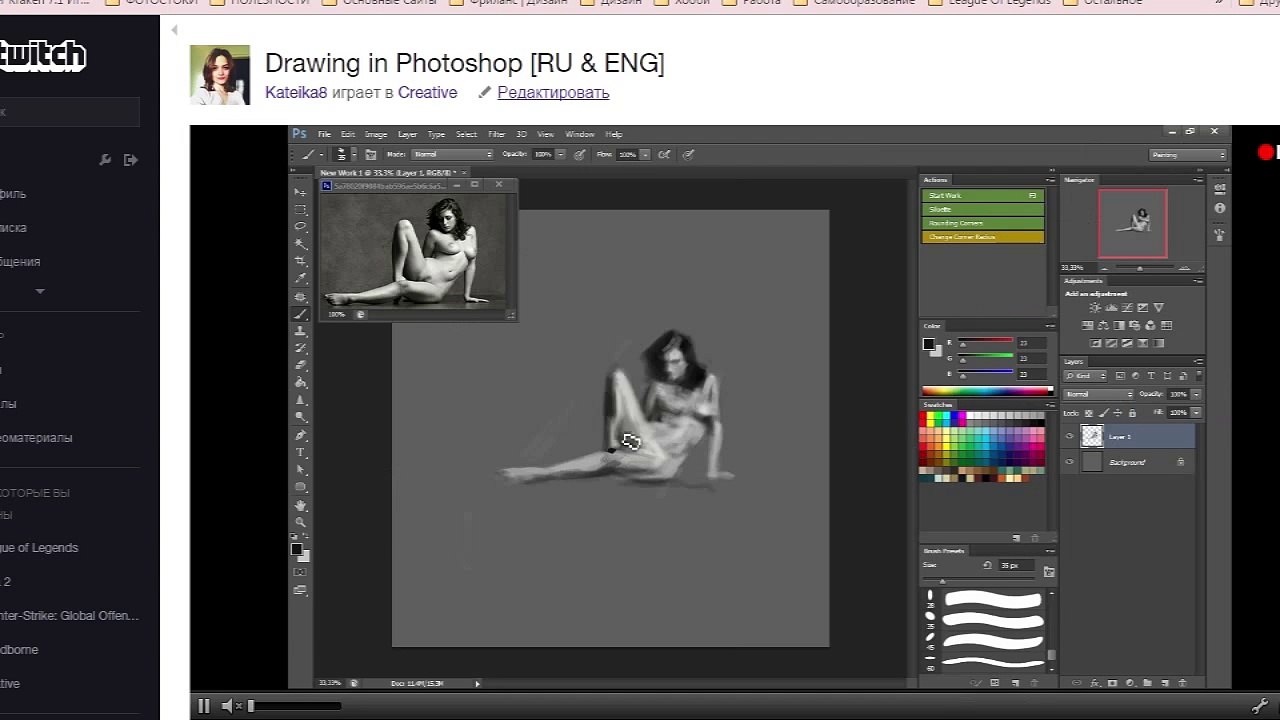The image size is (1280, 720).
Task: Click the Navigator zoom slider
Action: click(x=1140, y=268)
